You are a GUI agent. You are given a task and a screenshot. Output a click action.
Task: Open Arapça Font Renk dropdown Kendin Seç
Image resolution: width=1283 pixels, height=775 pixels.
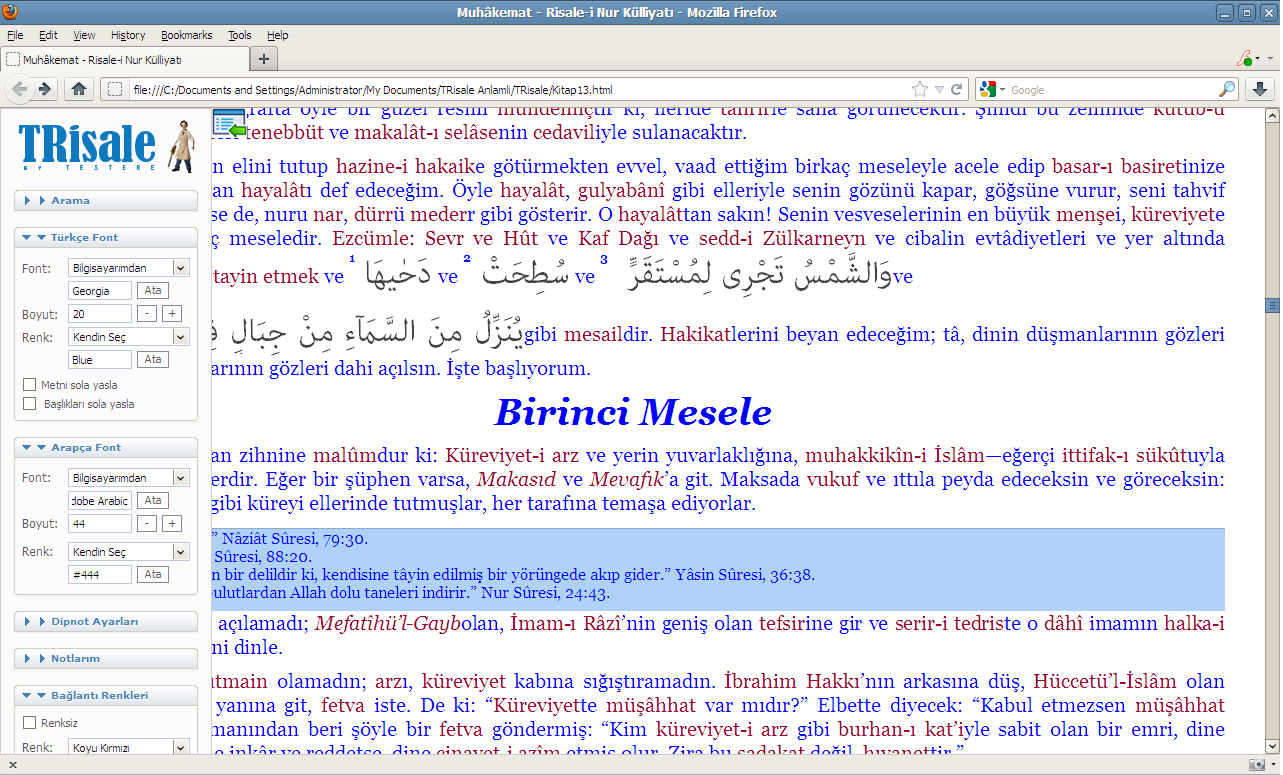129,551
